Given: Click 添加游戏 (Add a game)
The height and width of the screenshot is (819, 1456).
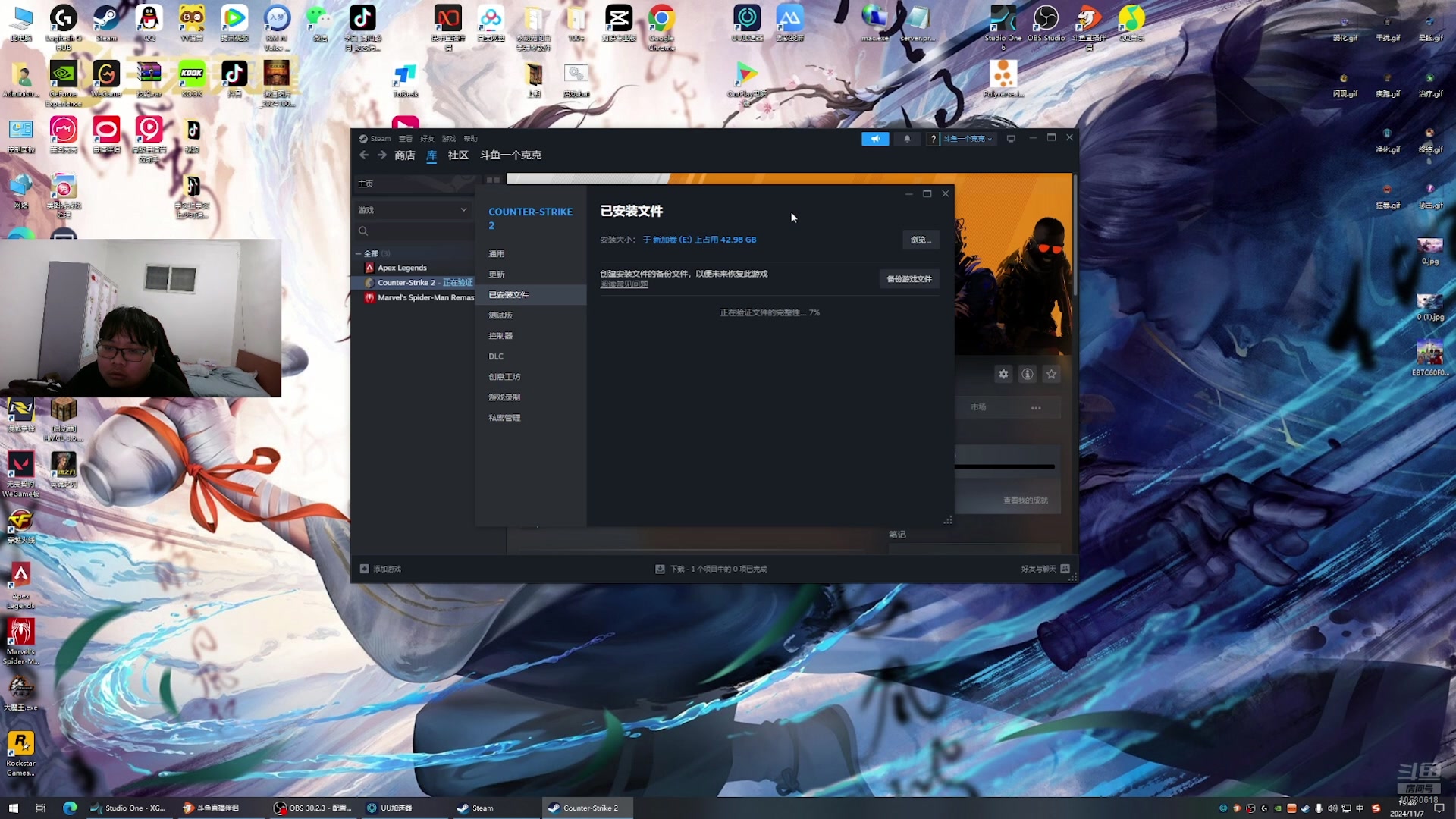Looking at the screenshot, I should click(x=381, y=569).
